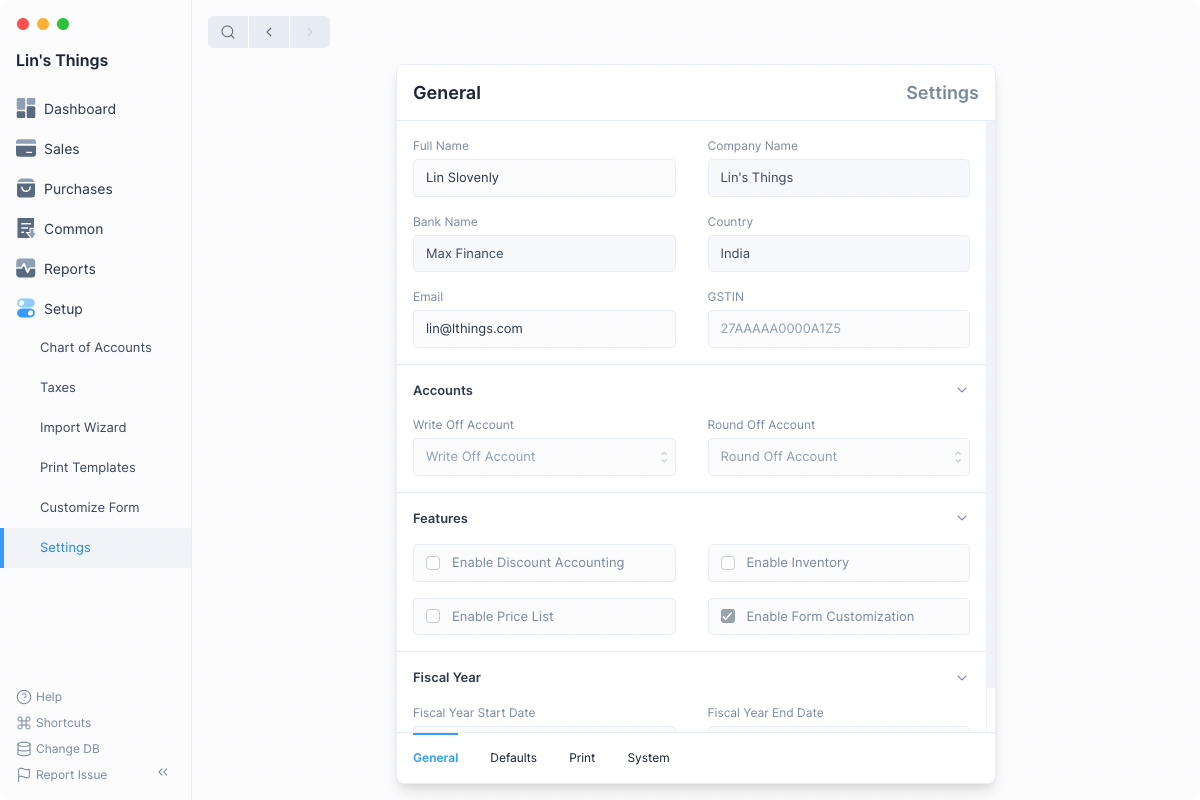Click the settings form vertical scrollbar
Image resolution: width=1200 pixels, height=800 pixels.
tap(990, 400)
